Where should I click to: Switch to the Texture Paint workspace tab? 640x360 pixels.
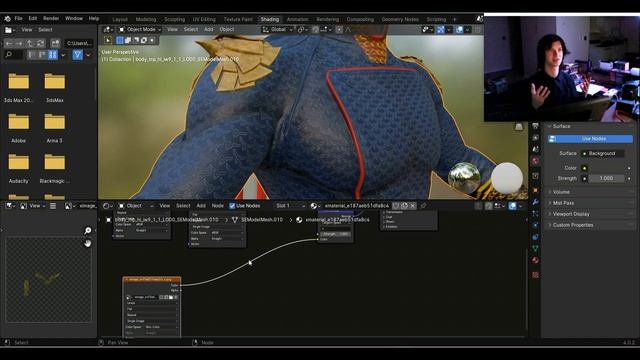tap(238, 19)
